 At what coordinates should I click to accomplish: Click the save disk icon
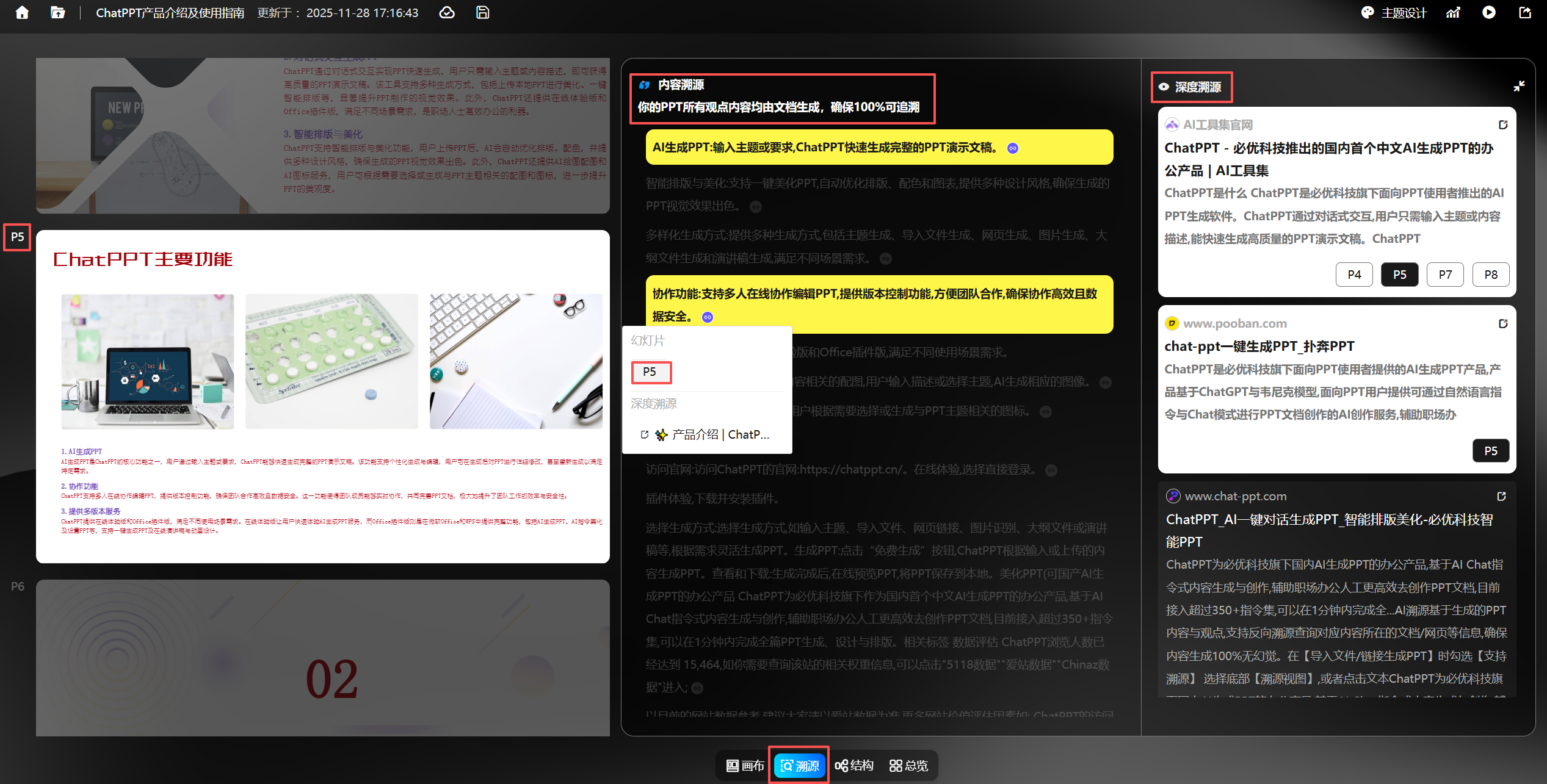point(482,13)
